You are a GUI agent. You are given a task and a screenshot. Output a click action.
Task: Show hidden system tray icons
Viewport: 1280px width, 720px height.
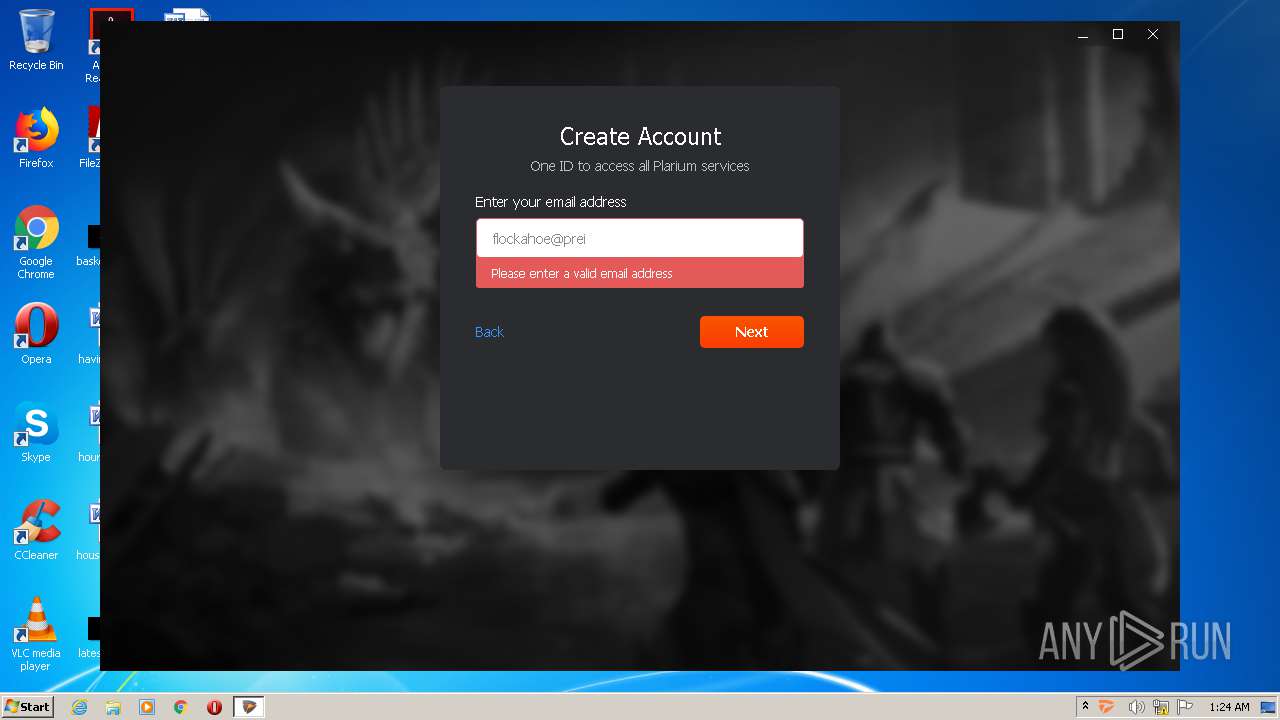click(1085, 707)
